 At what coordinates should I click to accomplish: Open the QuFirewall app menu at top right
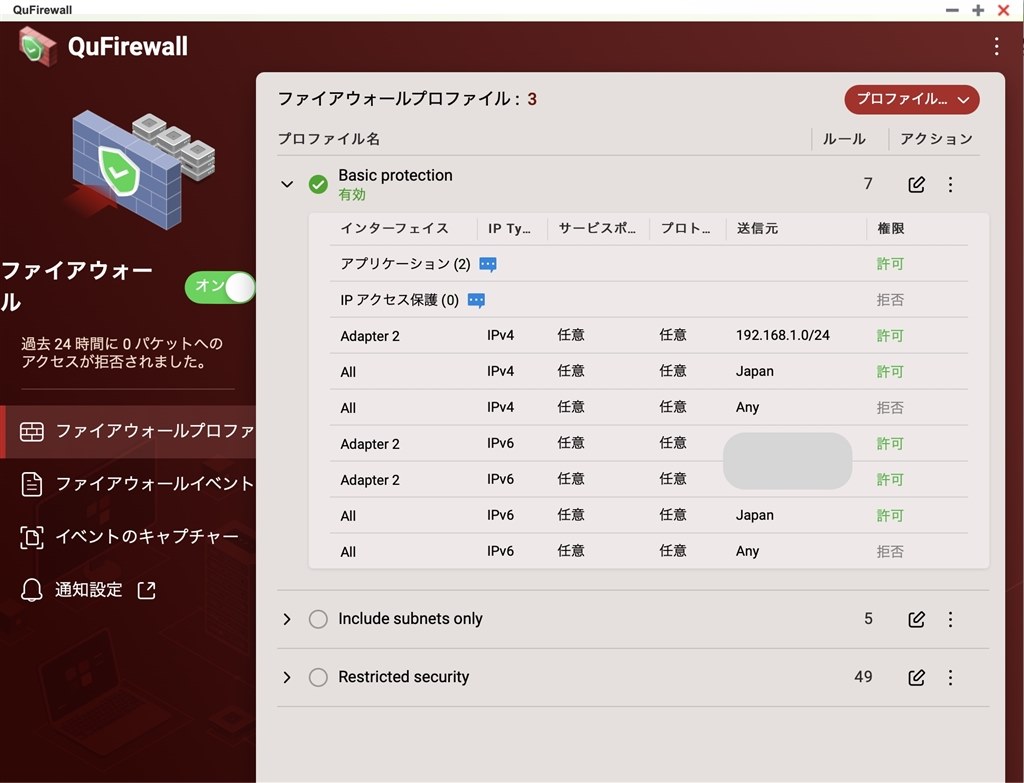[996, 46]
